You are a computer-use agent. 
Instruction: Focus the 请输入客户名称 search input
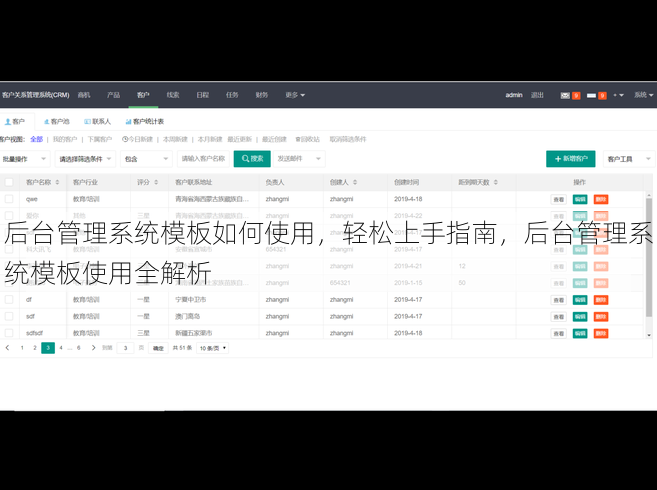click(203, 159)
